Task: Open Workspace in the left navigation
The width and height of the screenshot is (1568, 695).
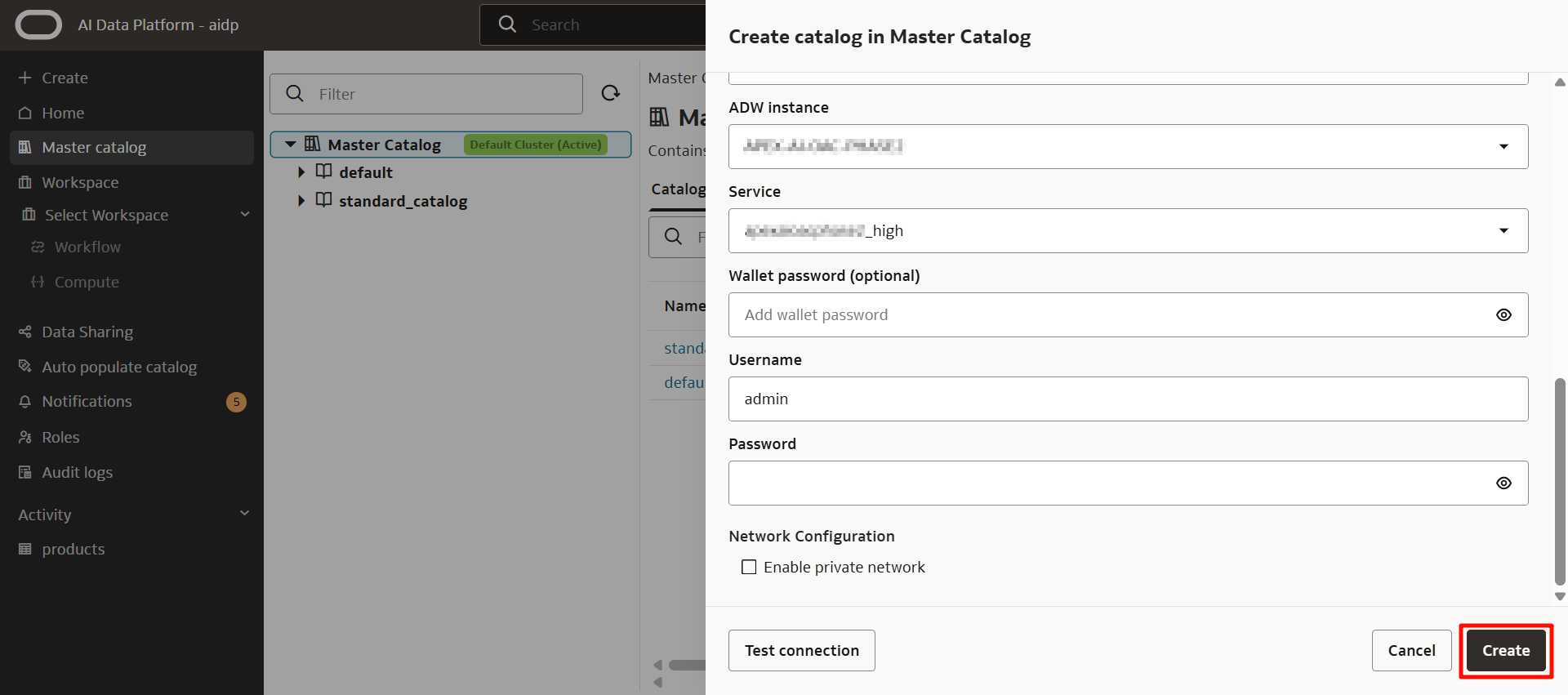Action: point(80,182)
